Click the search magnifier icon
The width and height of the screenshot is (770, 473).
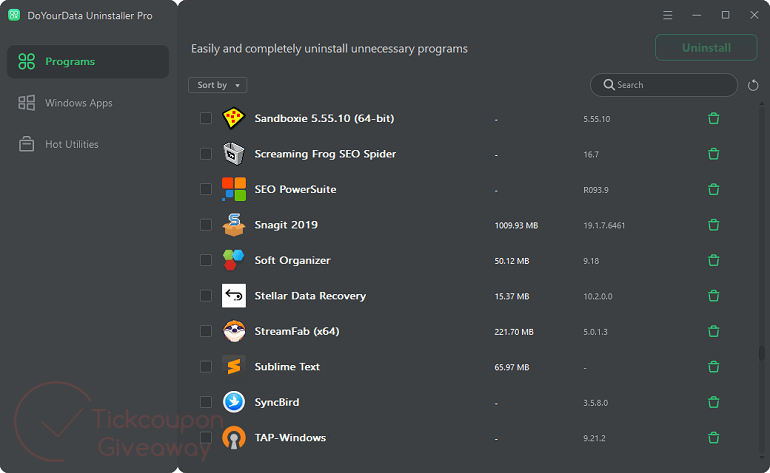[x=609, y=84]
